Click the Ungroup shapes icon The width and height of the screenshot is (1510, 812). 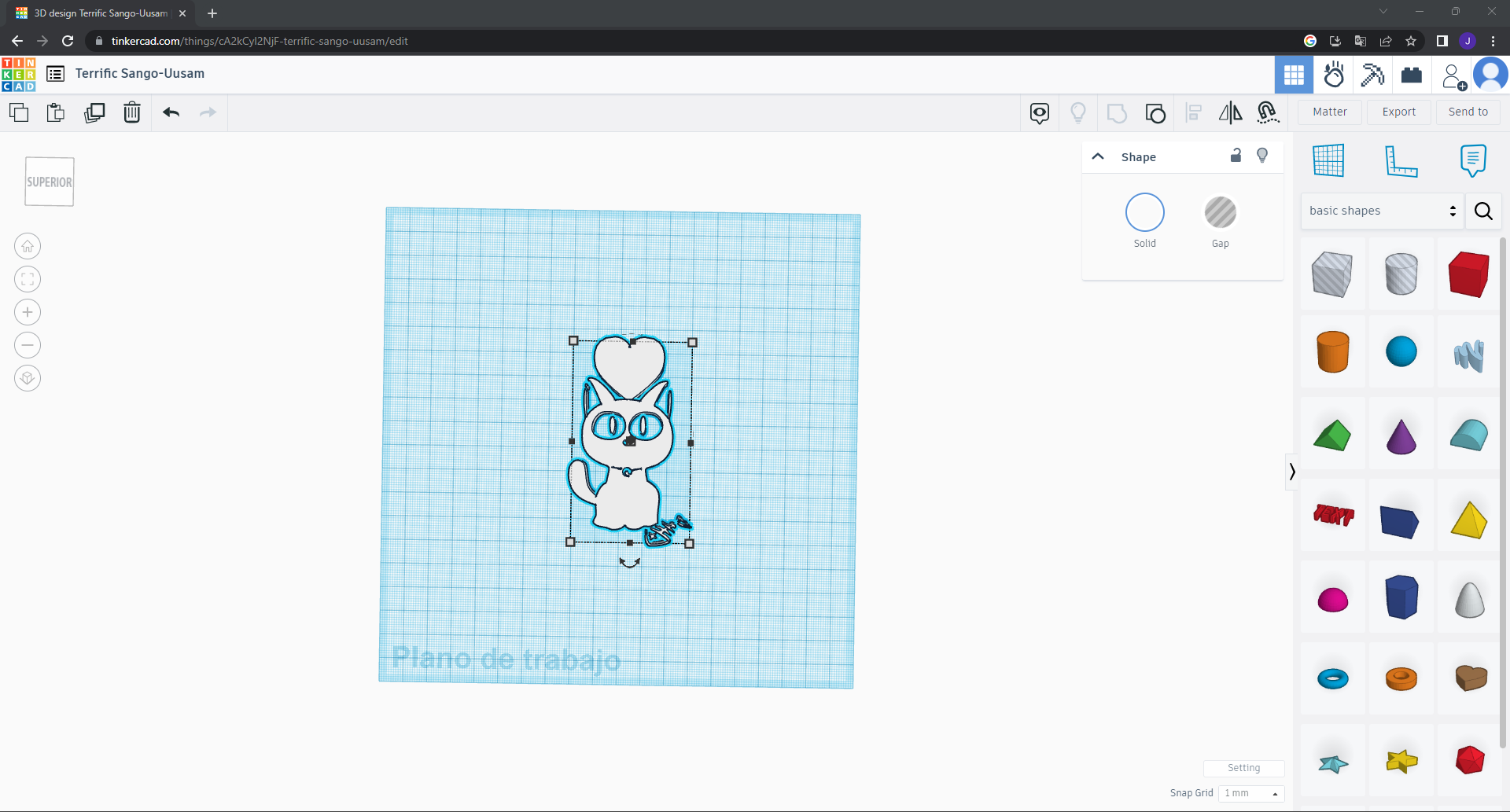(x=1155, y=113)
